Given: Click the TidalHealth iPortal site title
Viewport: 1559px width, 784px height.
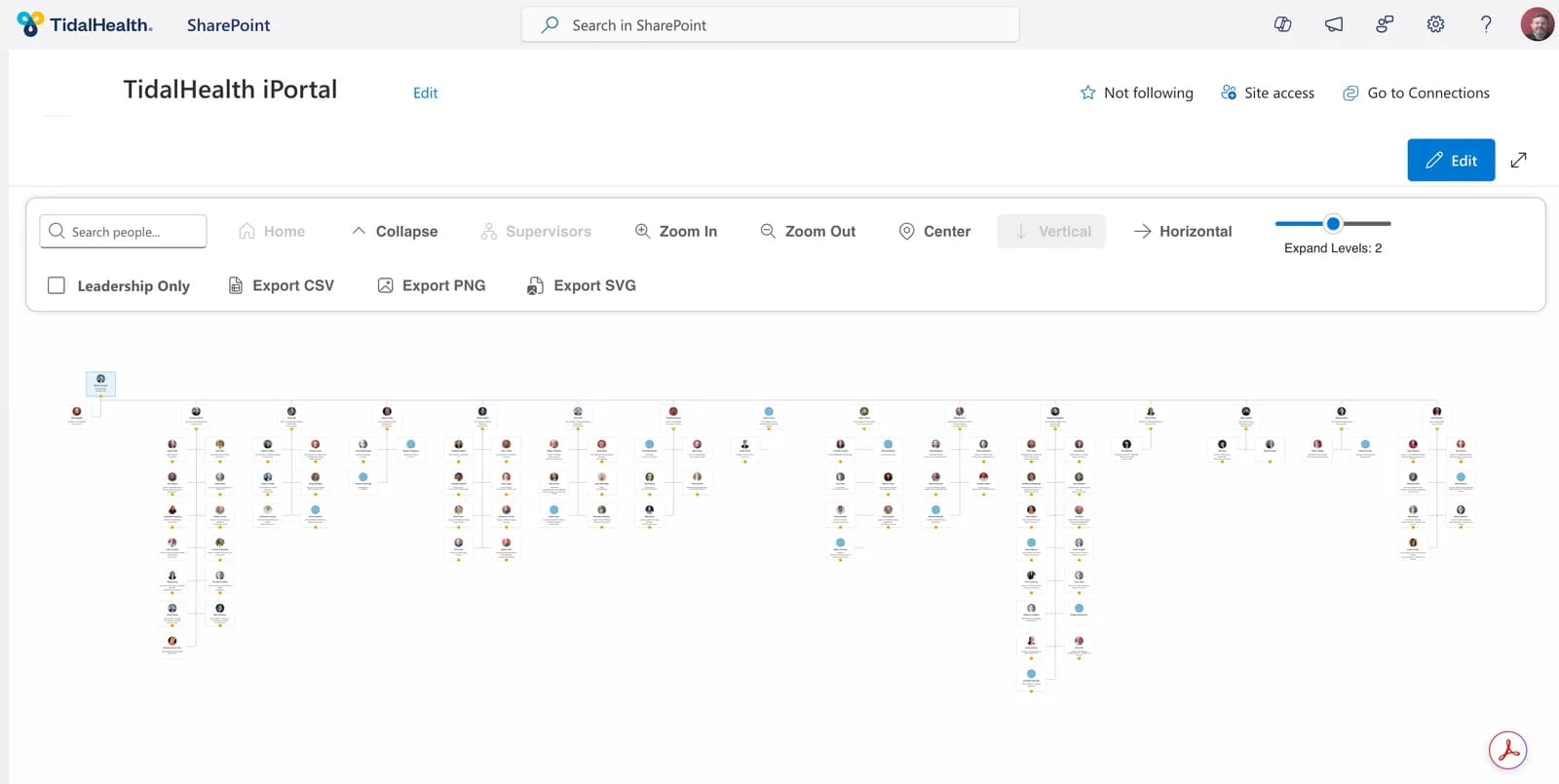Looking at the screenshot, I should (230, 90).
